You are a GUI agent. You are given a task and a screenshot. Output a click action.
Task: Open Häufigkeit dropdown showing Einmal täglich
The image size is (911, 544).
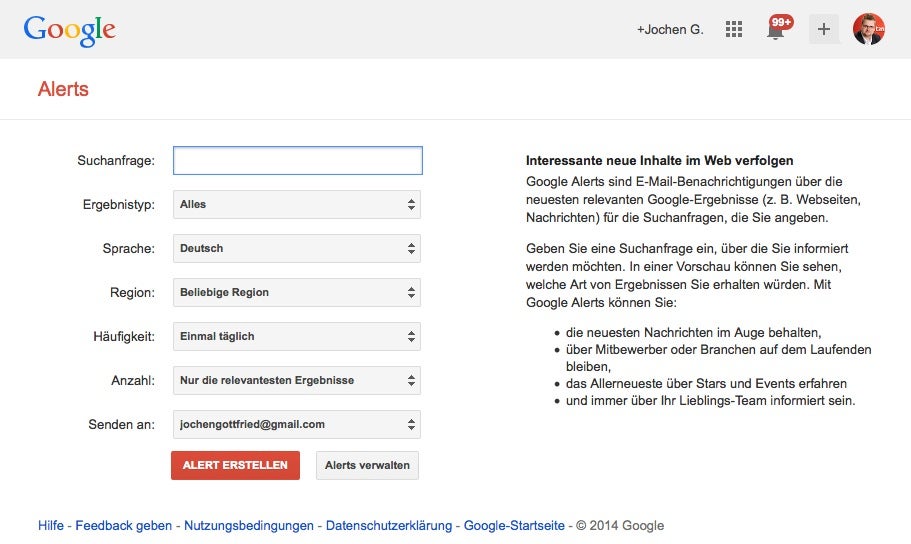tap(297, 337)
